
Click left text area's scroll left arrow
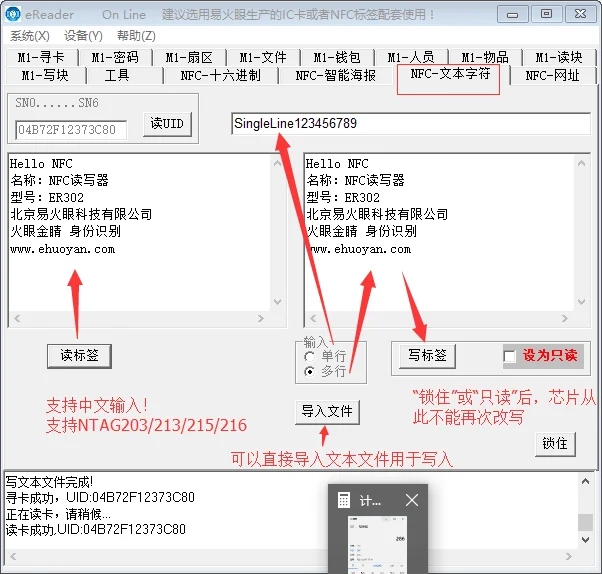[x=17, y=319]
